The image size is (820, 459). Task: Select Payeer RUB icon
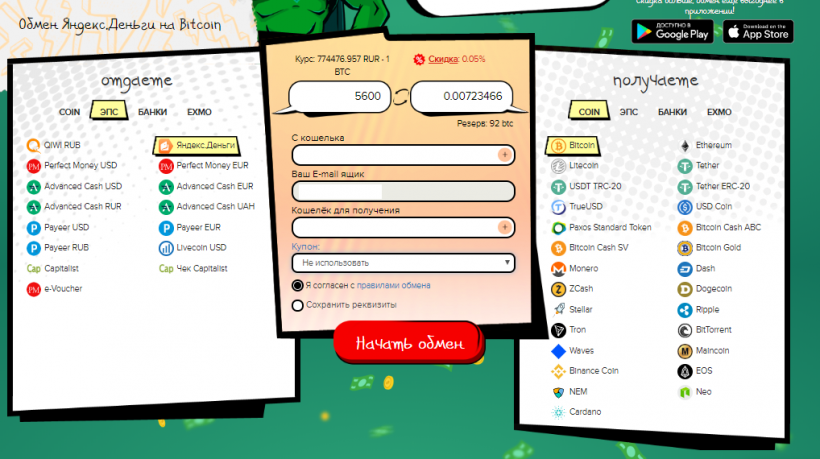33,248
